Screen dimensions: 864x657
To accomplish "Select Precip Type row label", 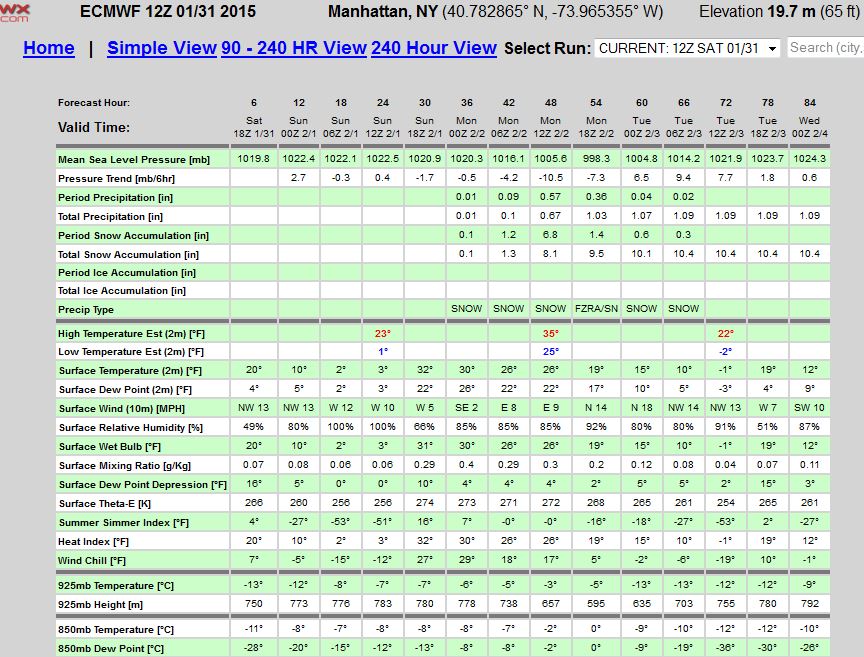I will [85, 310].
